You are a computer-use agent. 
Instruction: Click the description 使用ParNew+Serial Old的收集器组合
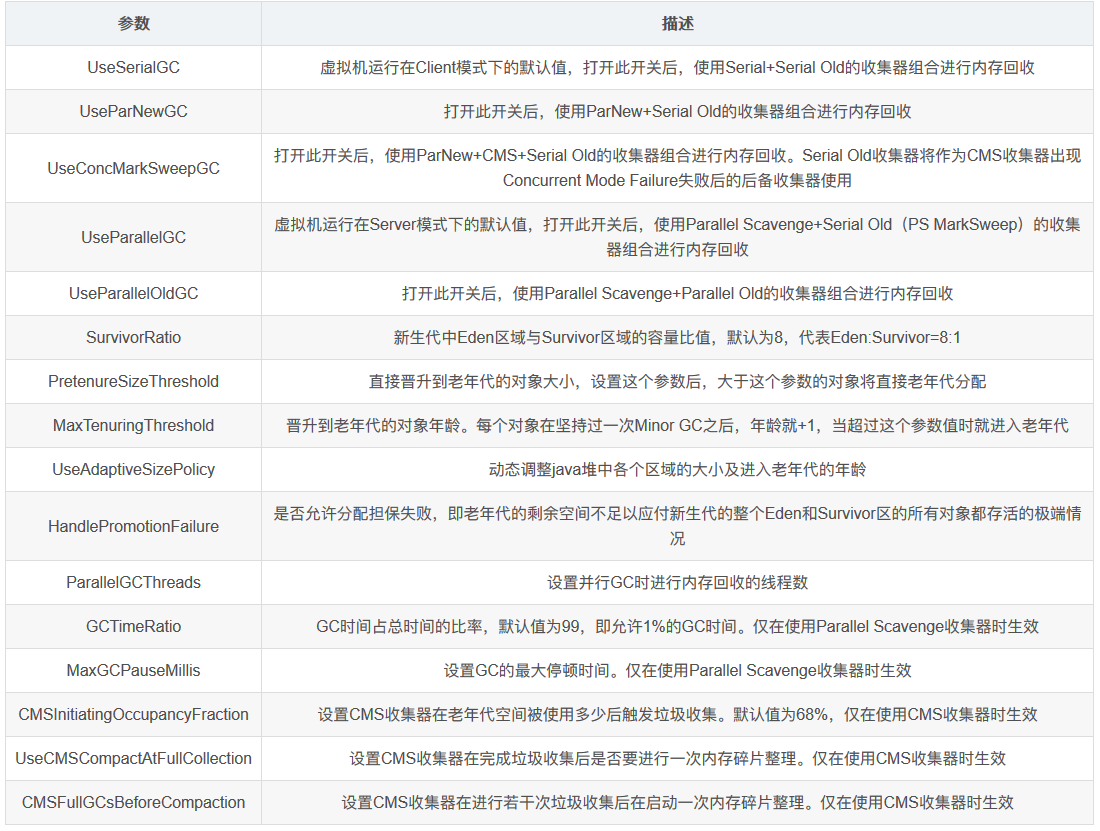pyautogui.click(x=677, y=112)
